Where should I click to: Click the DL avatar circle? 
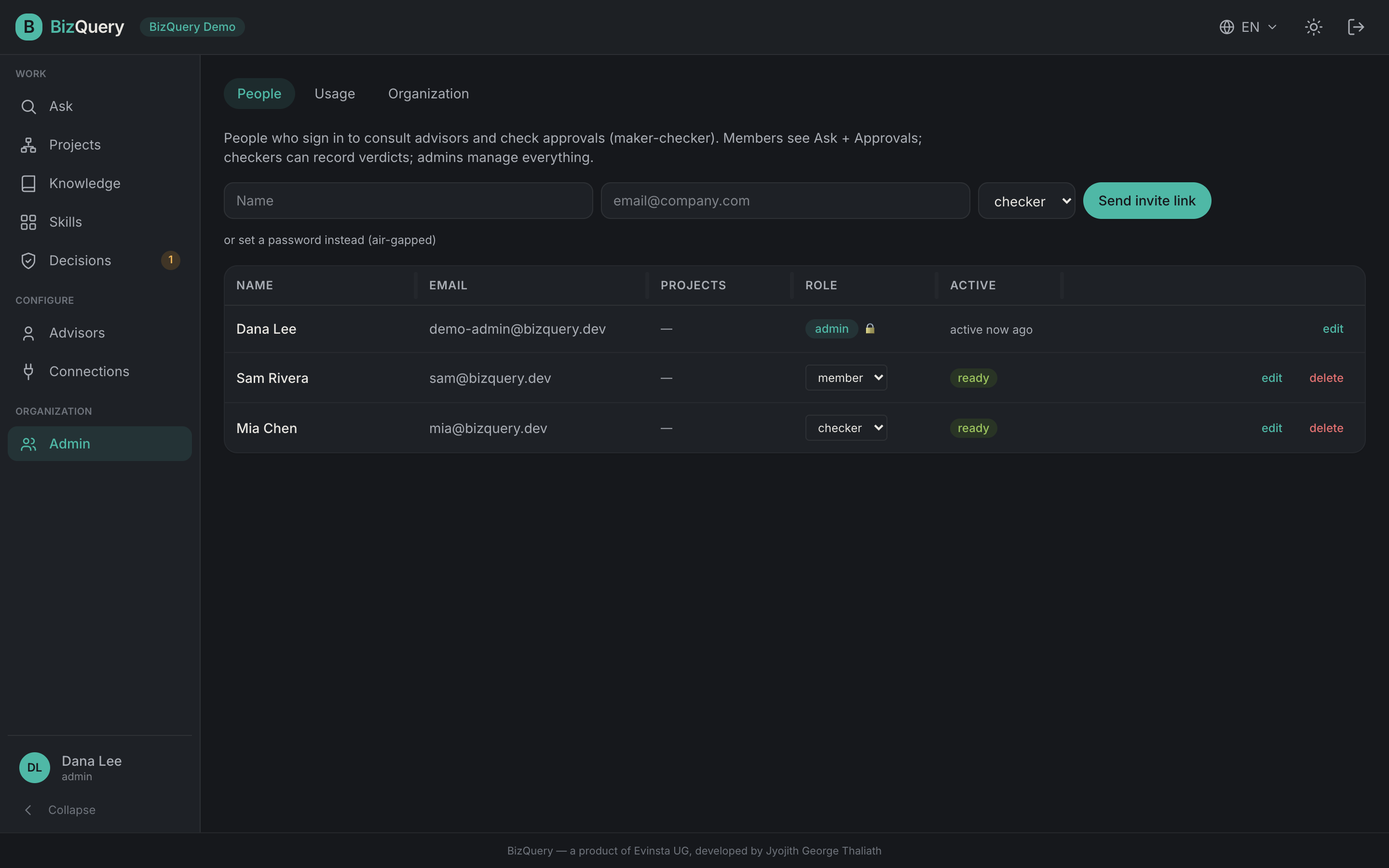34,768
